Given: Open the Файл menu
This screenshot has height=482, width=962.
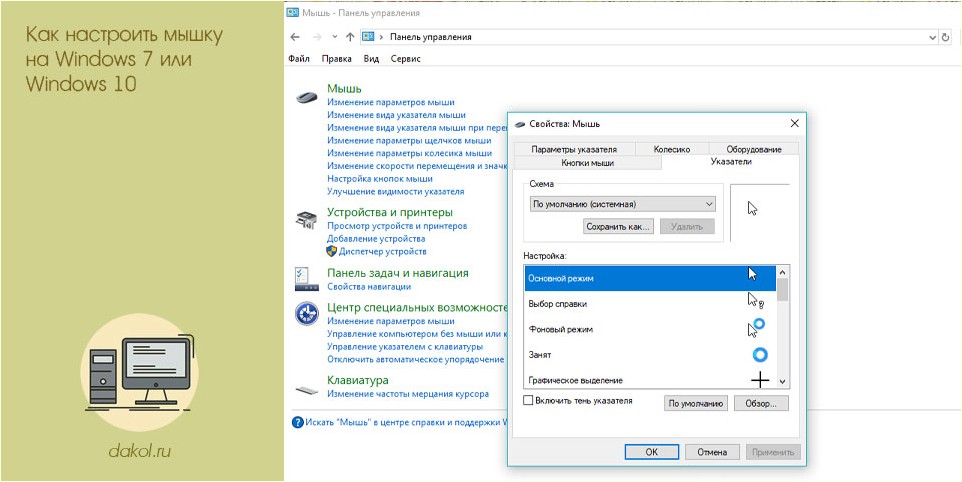Looking at the screenshot, I should tap(298, 59).
